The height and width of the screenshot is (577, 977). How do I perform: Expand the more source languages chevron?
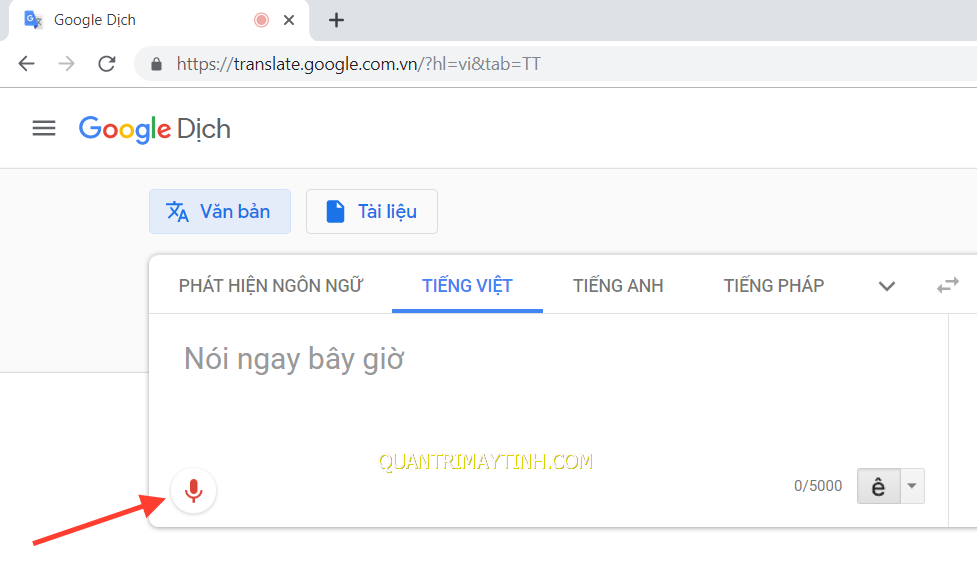(x=887, y=286)
